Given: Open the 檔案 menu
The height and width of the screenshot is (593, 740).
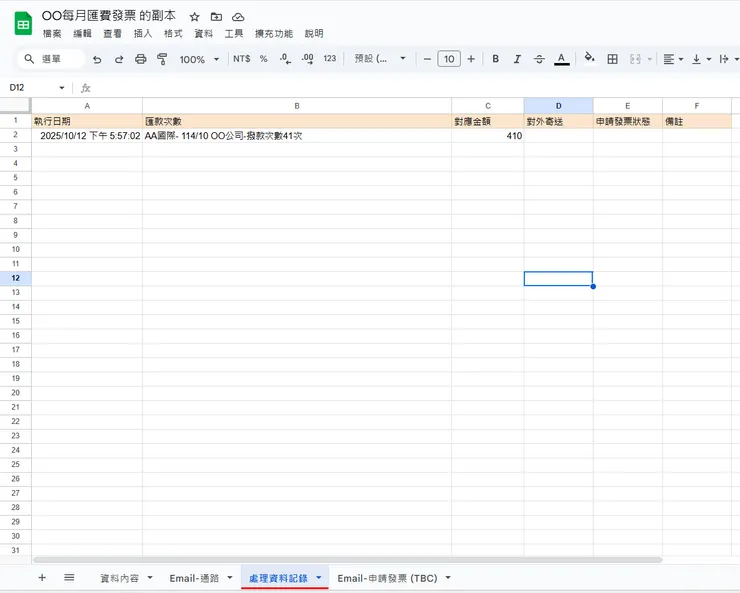Looking at the screenshot, I should [x=52, y=33].
